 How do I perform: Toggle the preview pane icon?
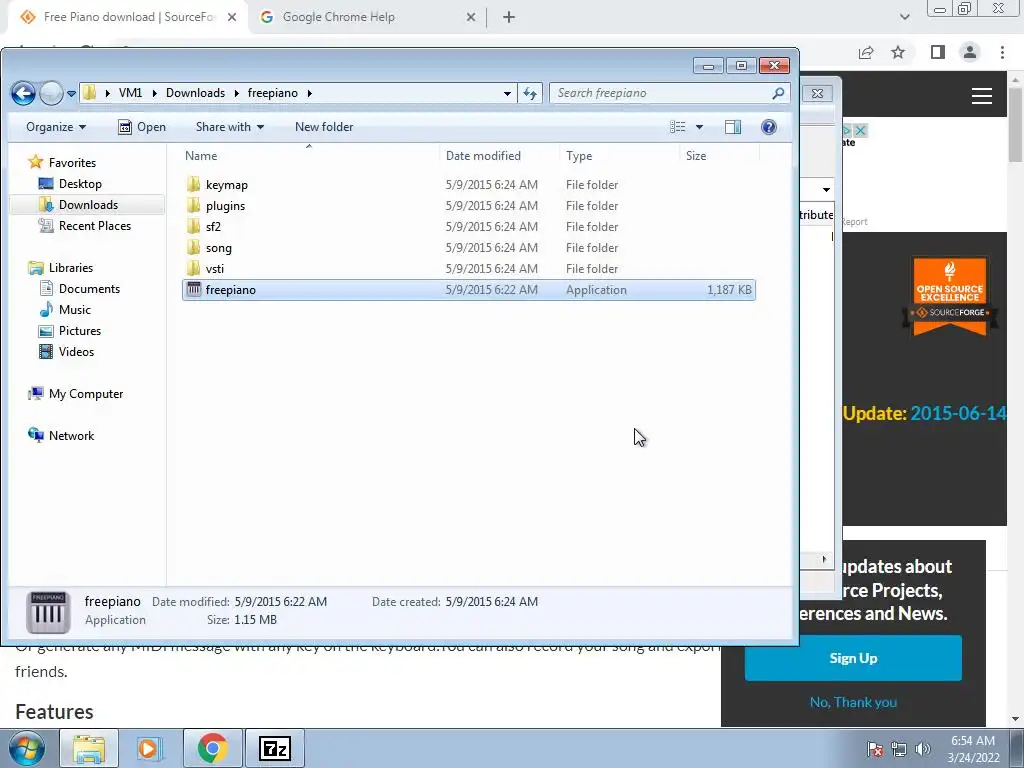pos(733,127)
